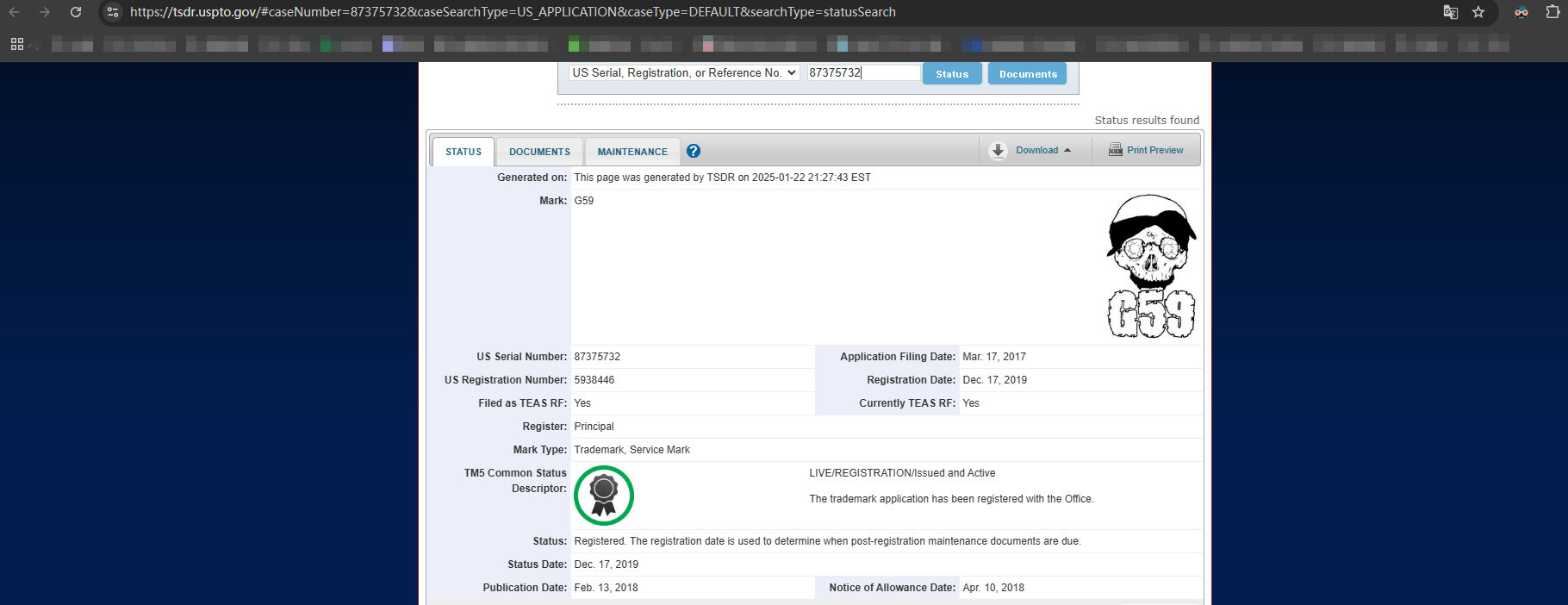1568x605 pixels.
Task: Click the Google Translate icon
Action: tap(1451, 12)
